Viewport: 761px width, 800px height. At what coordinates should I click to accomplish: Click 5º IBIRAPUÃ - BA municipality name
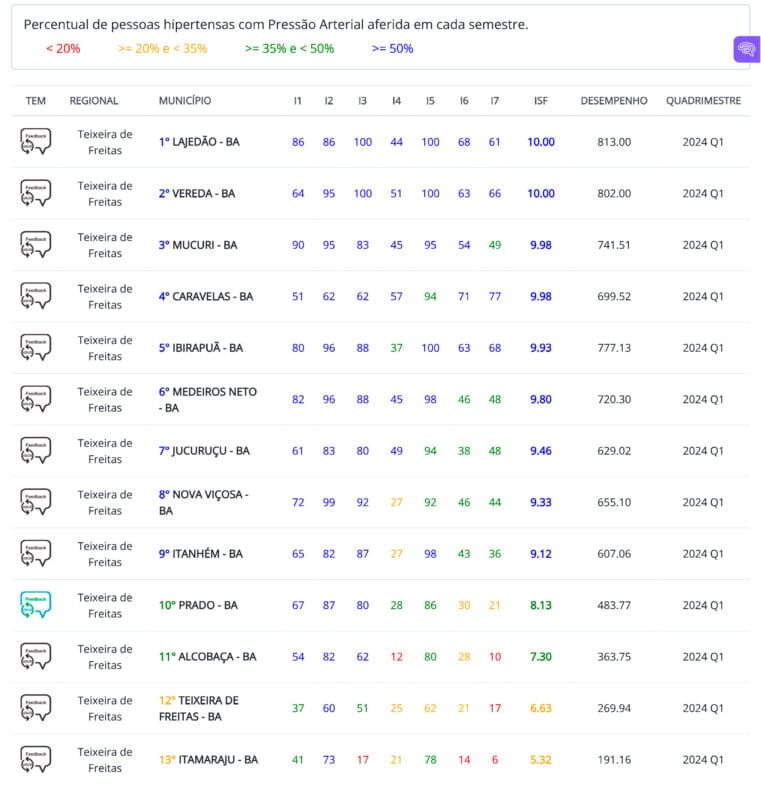[200, 348]
